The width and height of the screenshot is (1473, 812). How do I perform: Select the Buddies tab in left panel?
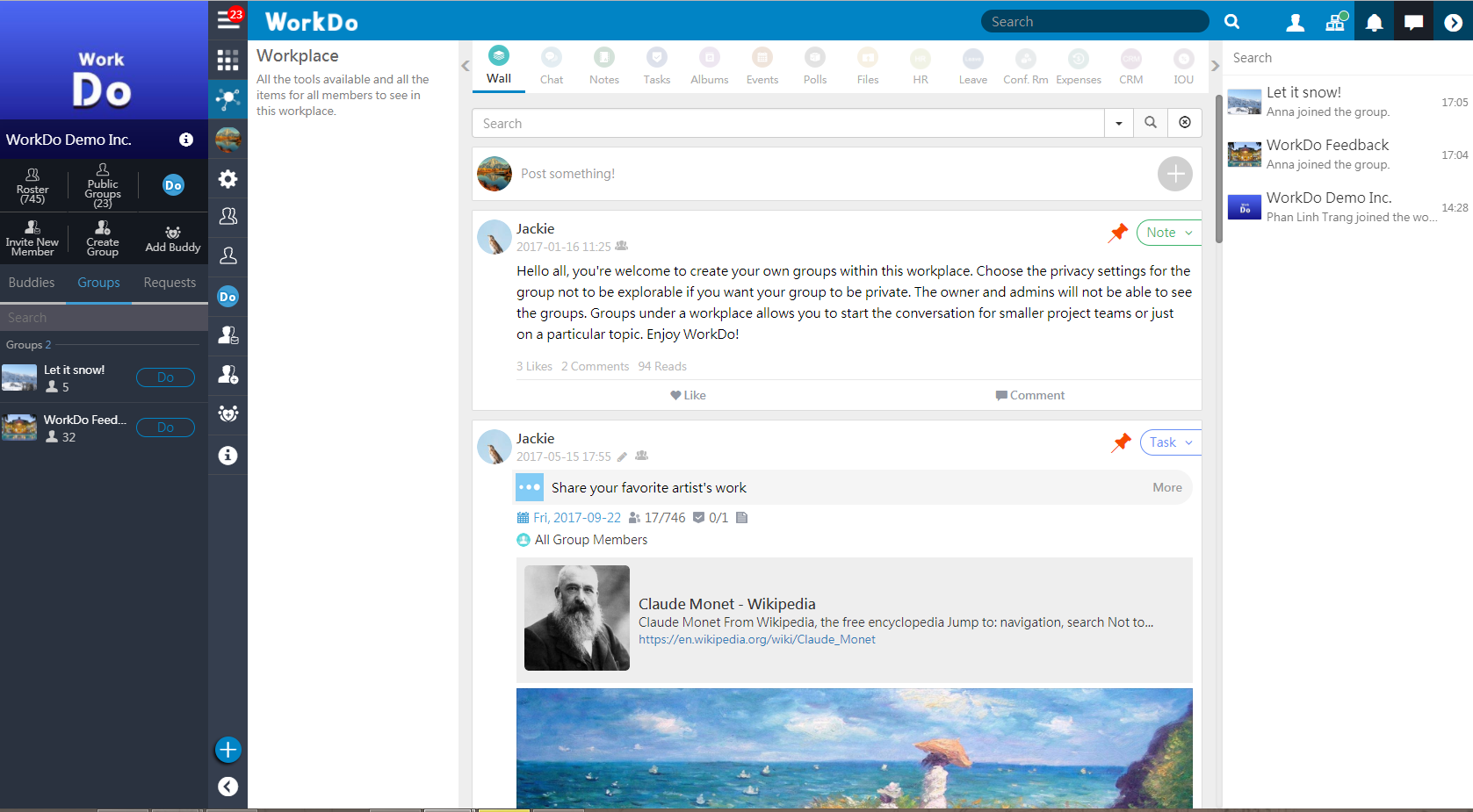pyautogui.click(x=32, y=283)
